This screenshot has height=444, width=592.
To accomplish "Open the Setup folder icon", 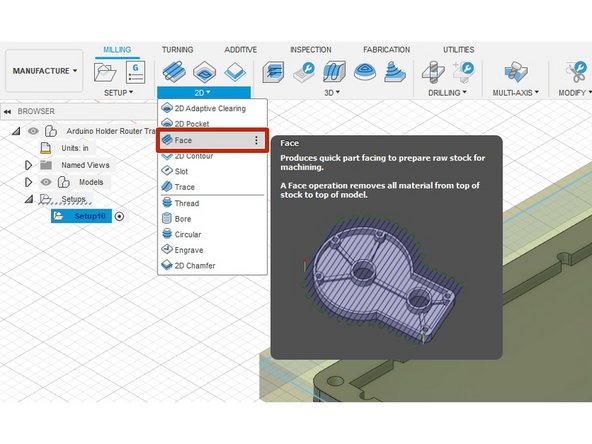I will tap(105, 72).
